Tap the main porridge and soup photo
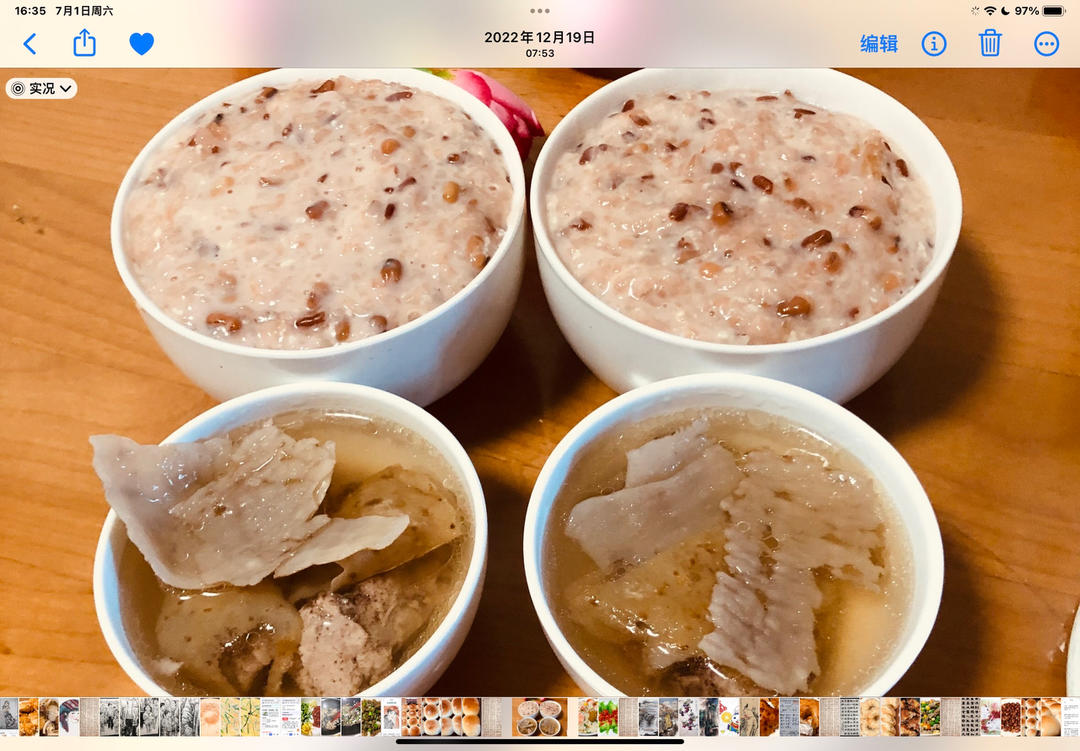Viewport: 1080px width, 751px height. 540,380
